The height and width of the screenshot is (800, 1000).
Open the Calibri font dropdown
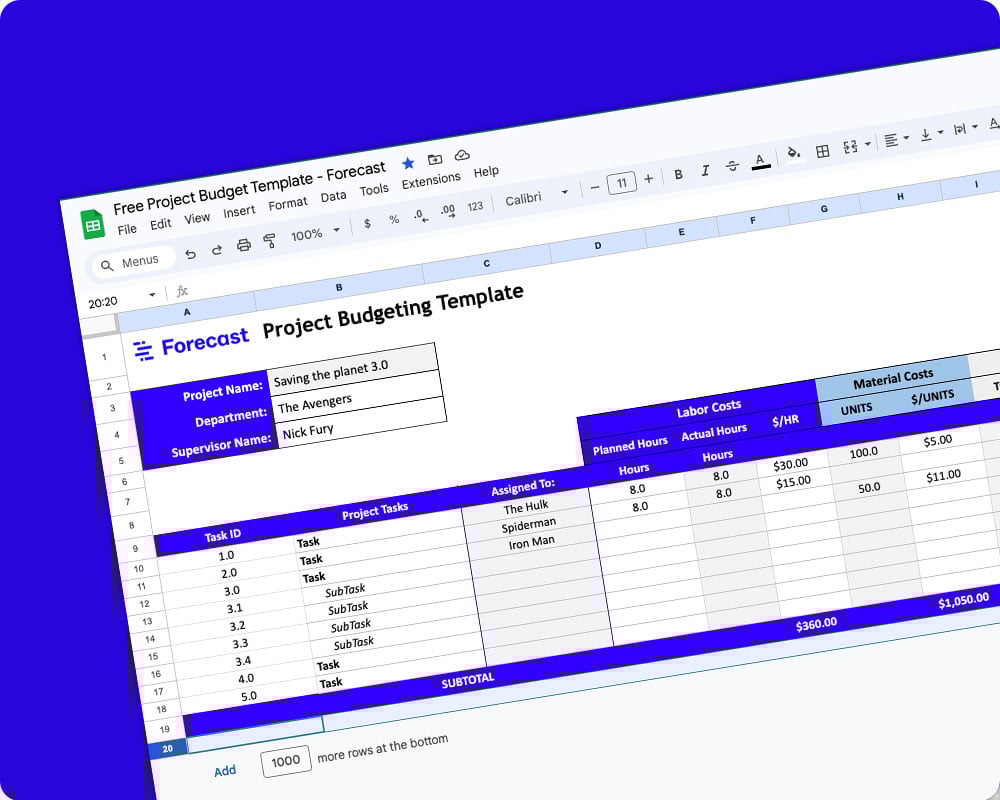(536, 196)
